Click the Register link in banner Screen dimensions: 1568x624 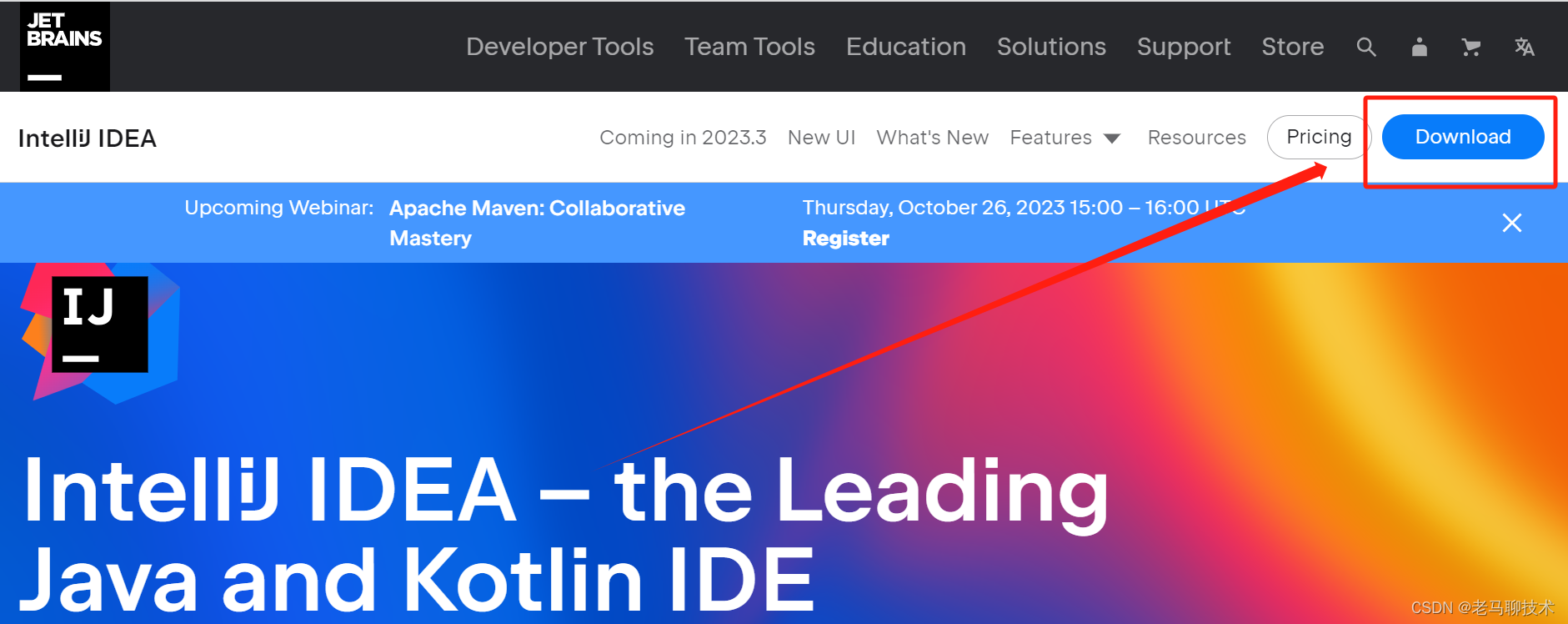click(x=845, y=239)
